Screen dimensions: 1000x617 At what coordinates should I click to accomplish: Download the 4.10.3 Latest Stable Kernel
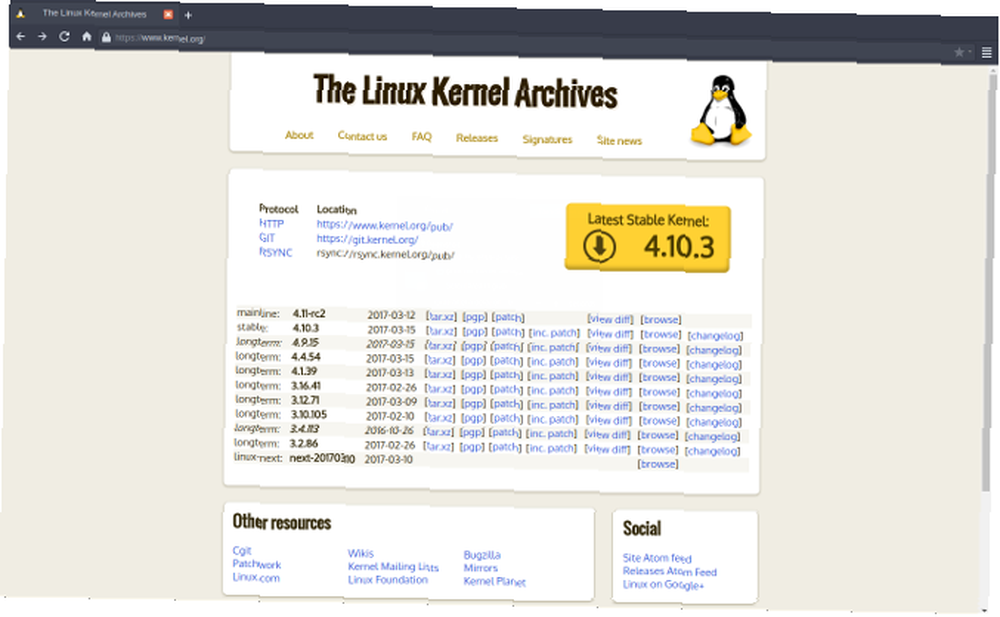[647, 238]
